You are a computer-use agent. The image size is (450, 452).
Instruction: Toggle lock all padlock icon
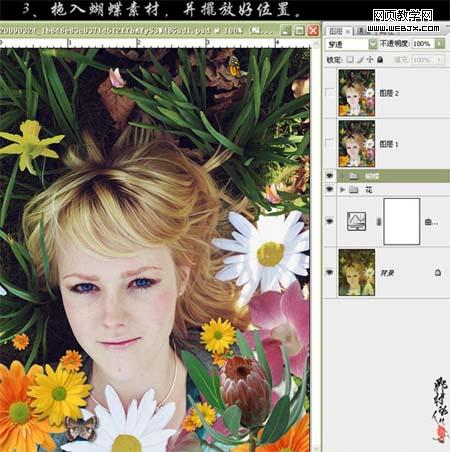[x=380, y=60]
